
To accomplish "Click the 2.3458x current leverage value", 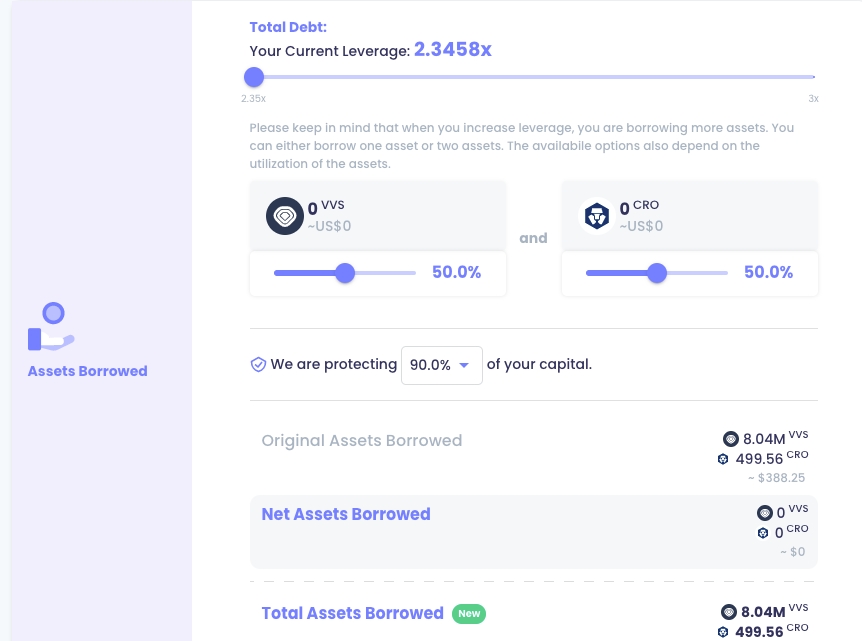I will tap(453, 49).
